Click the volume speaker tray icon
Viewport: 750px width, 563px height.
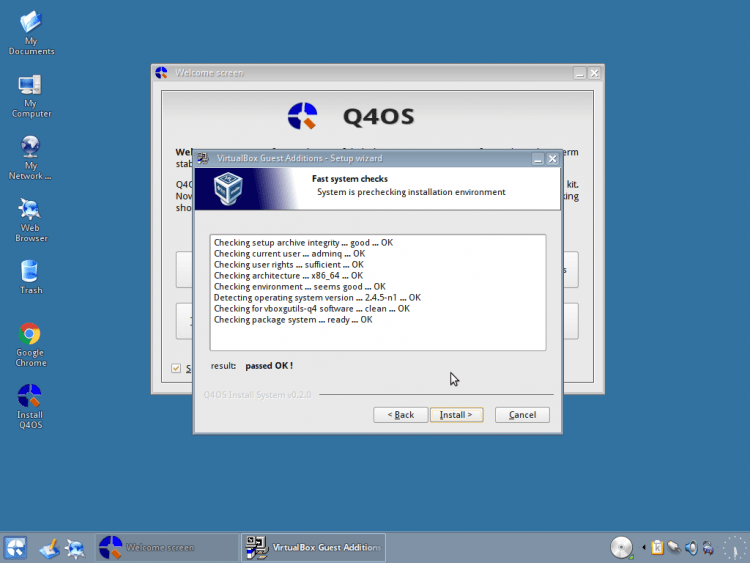tap(691, 547)
